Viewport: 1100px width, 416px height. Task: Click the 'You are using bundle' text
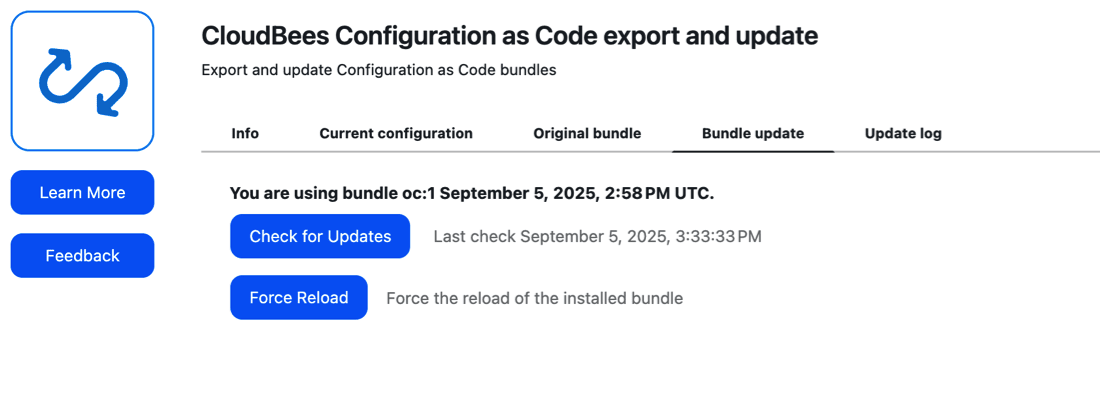coord(316,194)
